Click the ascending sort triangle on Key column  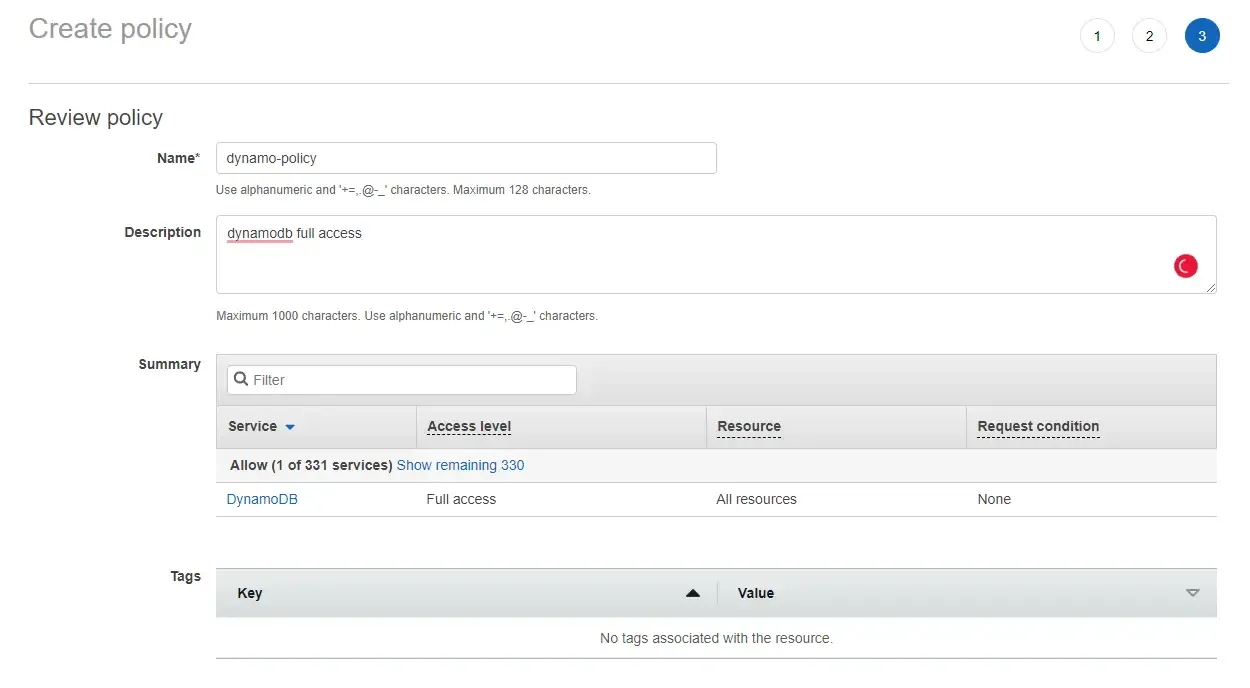point(693,592)
